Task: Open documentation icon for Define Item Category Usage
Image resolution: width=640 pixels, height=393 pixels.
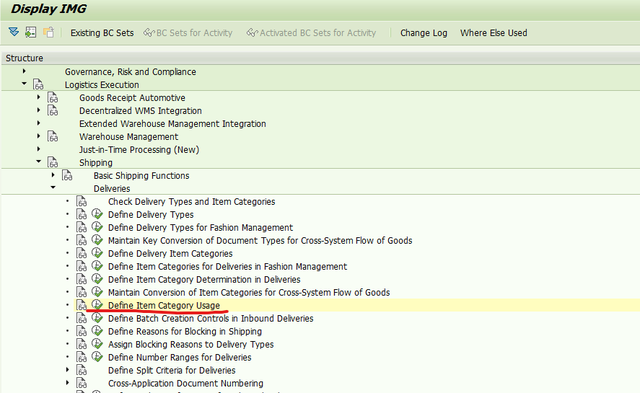Action: pos(81,305)
